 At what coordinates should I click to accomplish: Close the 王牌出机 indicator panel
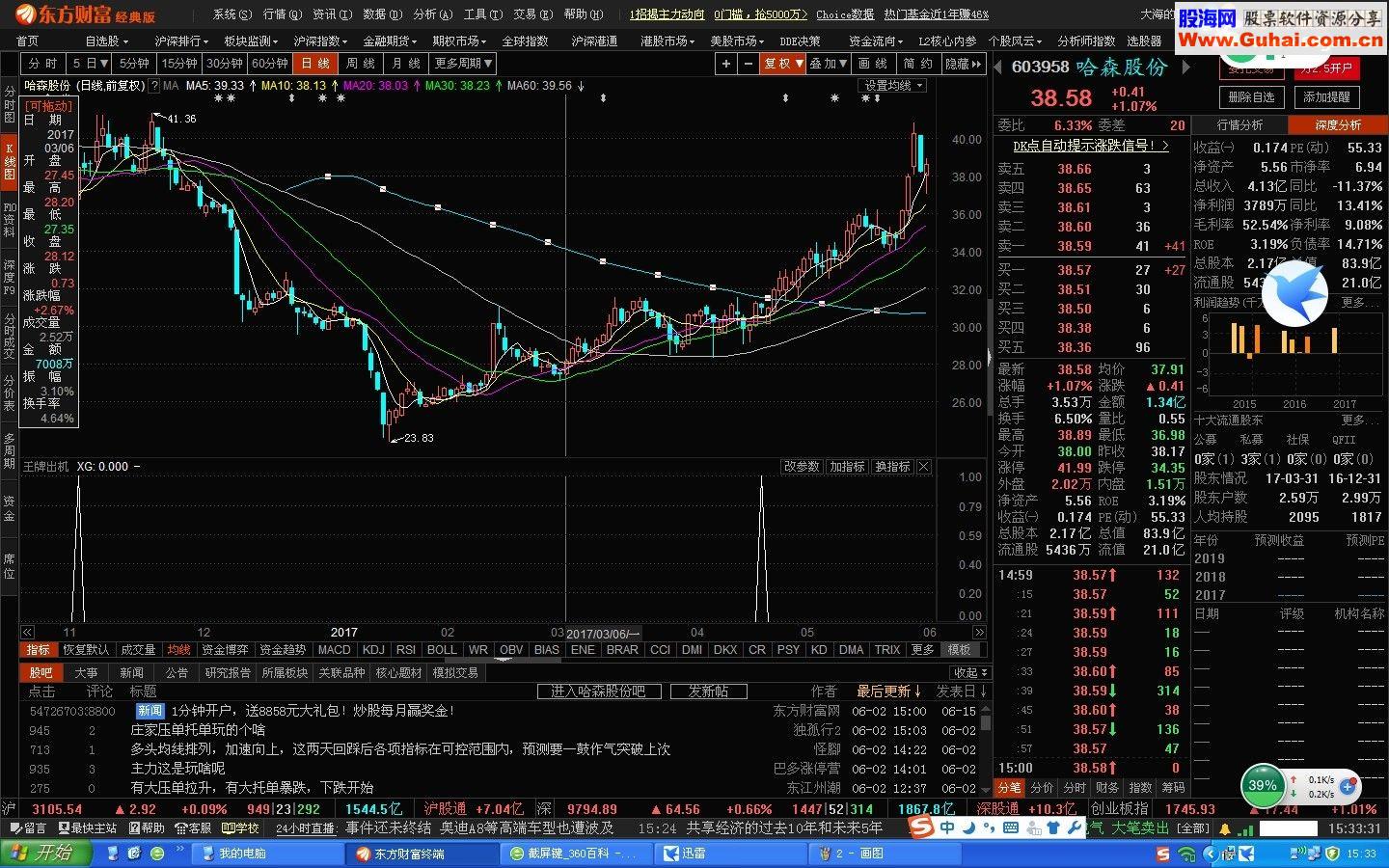pyautogui.click(x=924, y=467)
